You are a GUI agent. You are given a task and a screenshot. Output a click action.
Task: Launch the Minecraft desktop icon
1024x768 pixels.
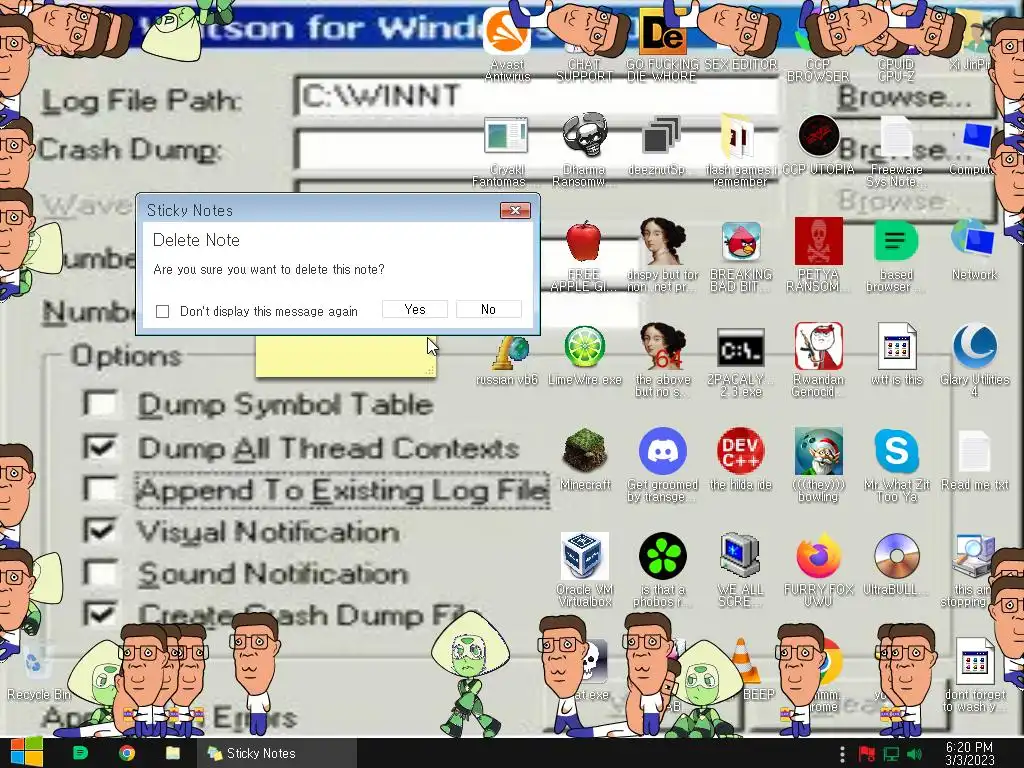(x=584, y=451)
